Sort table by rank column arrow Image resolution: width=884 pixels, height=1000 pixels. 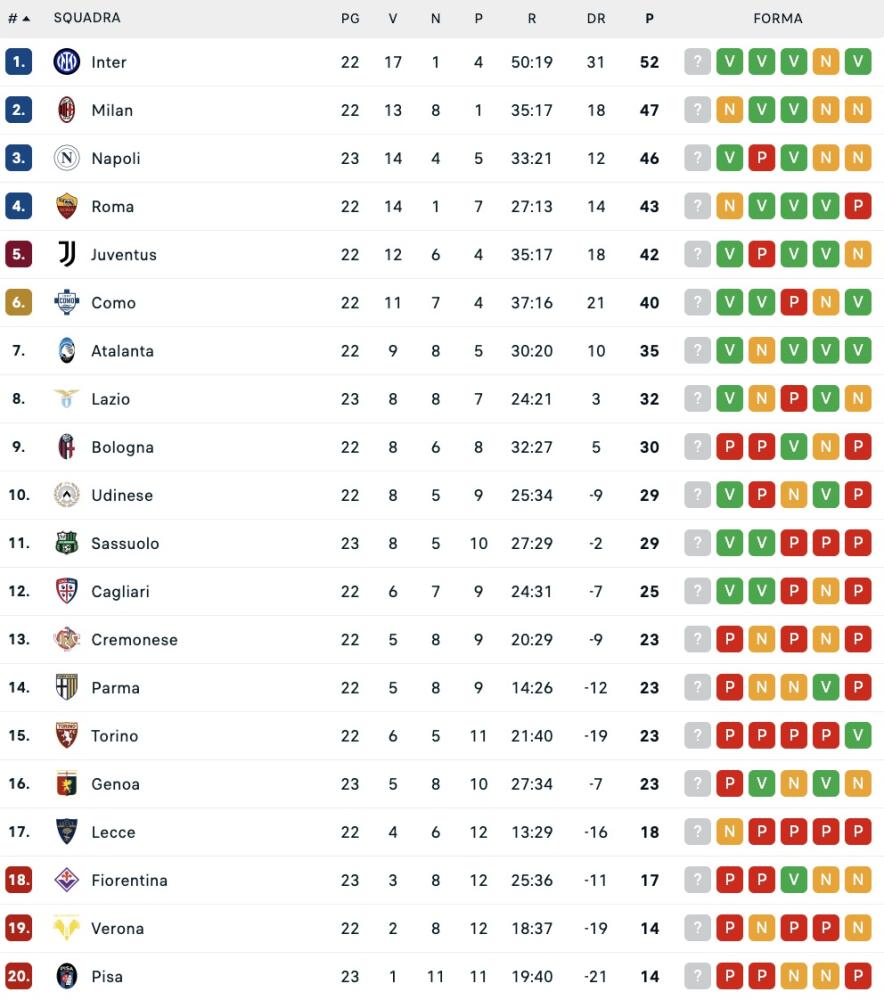pyautogui.click(x=25, y=19)
